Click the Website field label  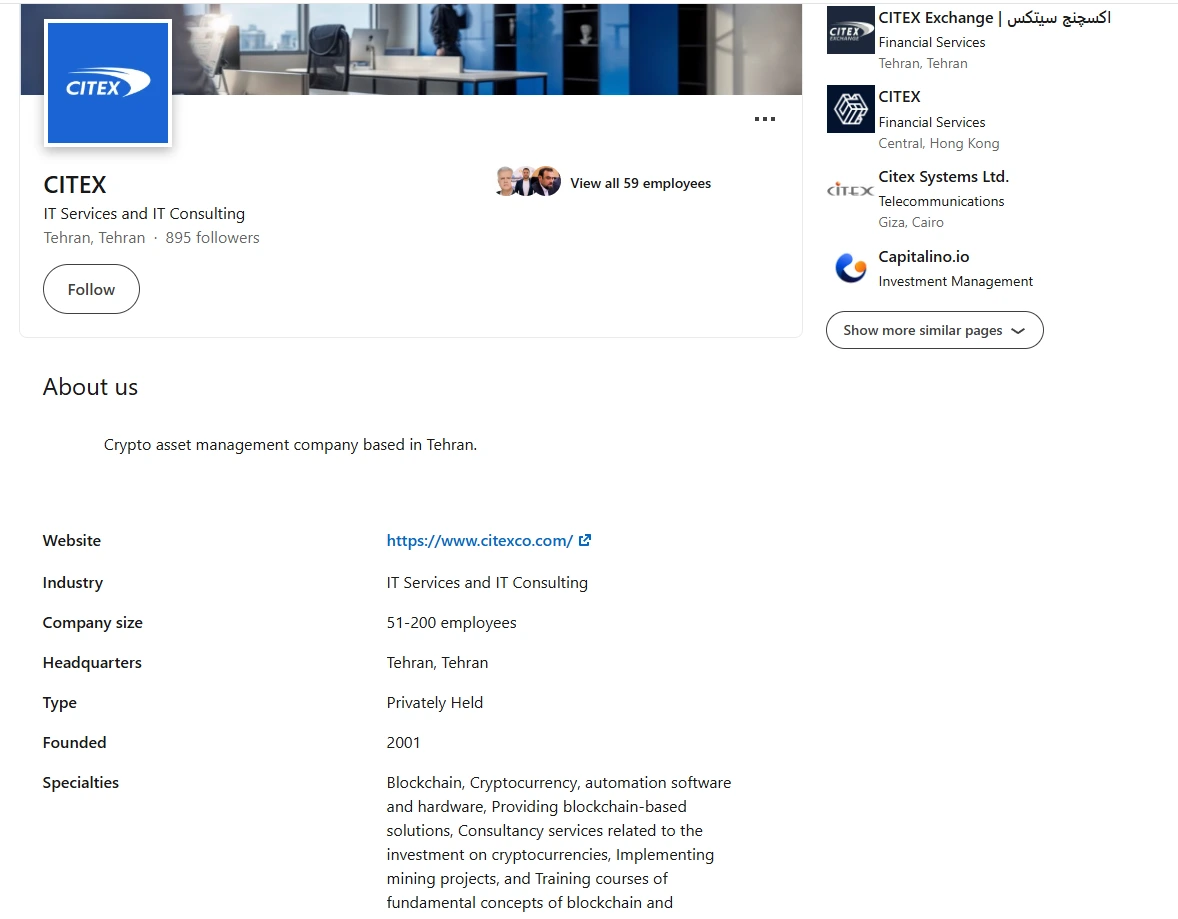[x=71, y=540]
